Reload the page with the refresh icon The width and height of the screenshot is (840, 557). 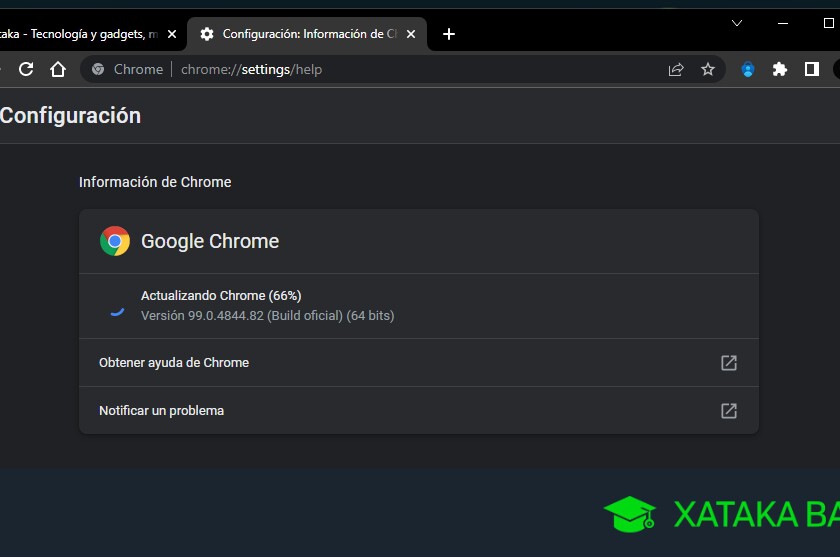[26, 69]
